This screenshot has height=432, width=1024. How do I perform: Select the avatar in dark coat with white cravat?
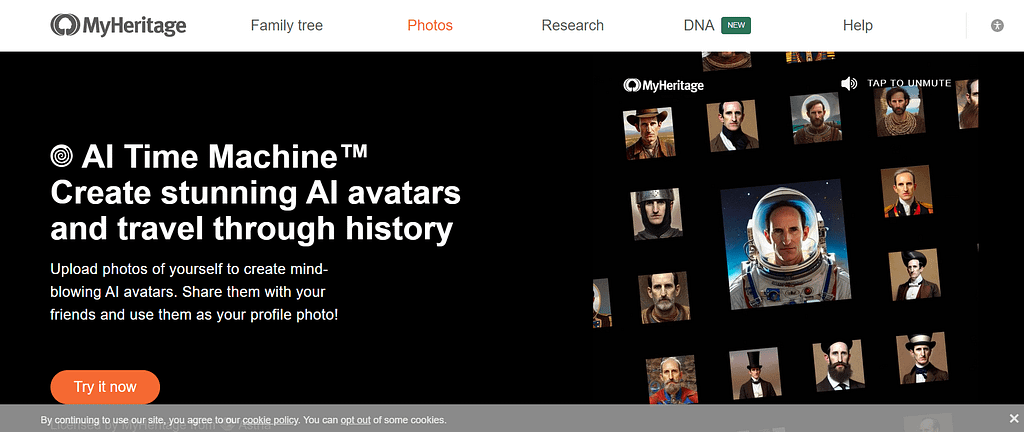click(x=733, y=126)
